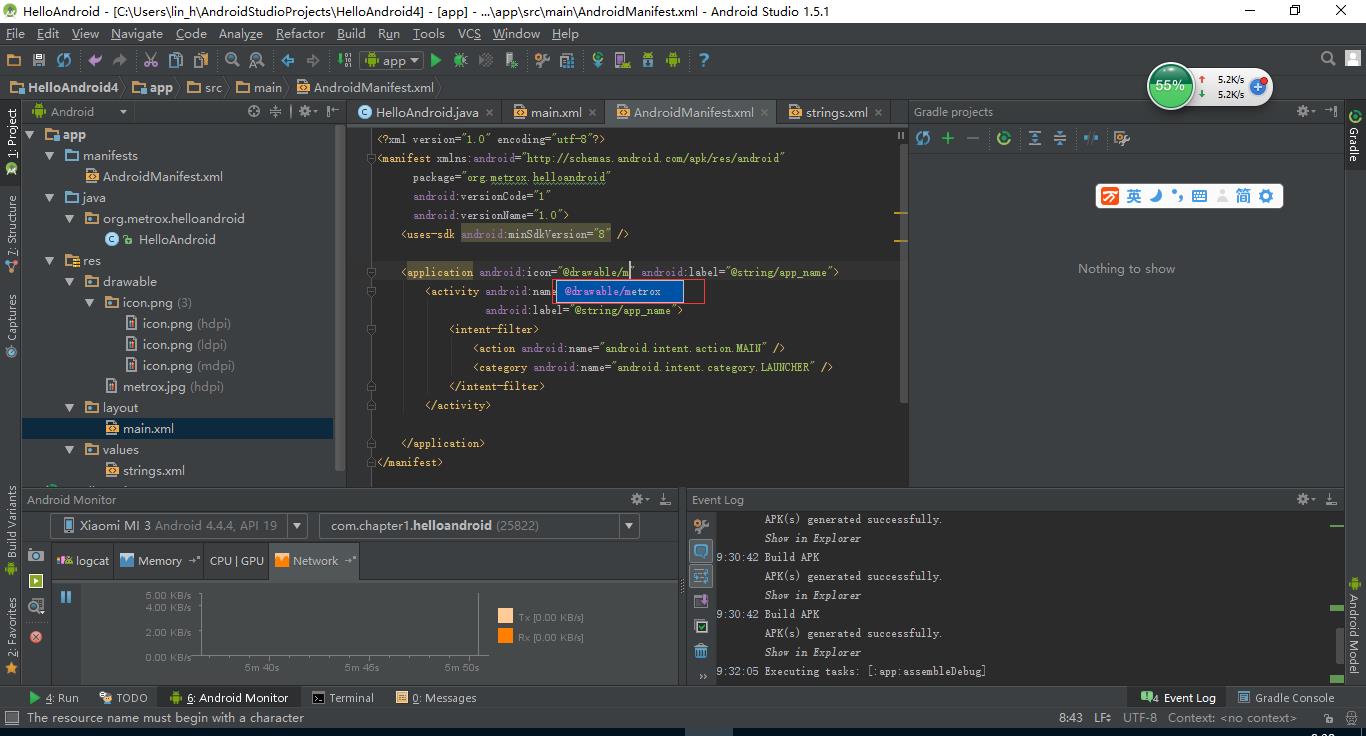This screenshot has width=1366, height=736.
Task: Refresh all Gradle projects icon
Action: tap(923, 138)
